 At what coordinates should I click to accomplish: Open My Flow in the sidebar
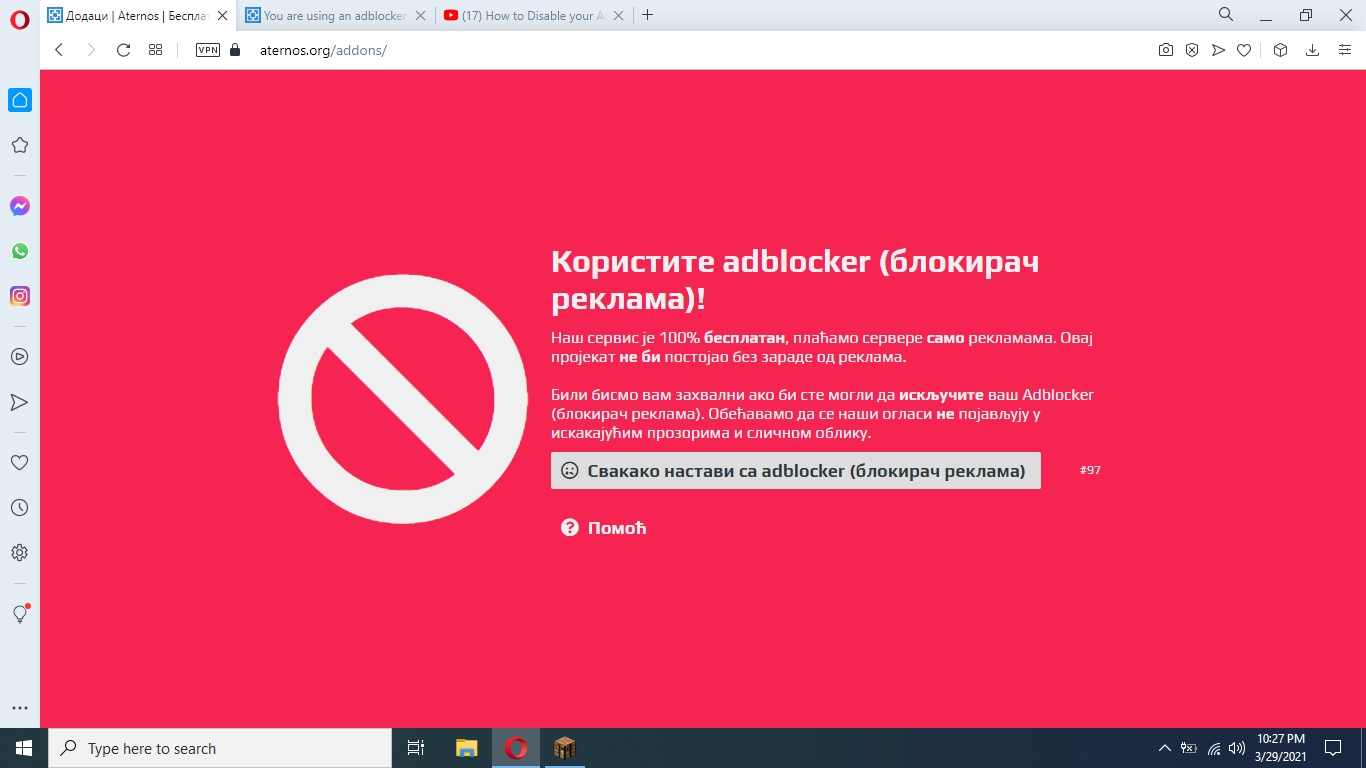pyautogui.click(x=19, y=402)
